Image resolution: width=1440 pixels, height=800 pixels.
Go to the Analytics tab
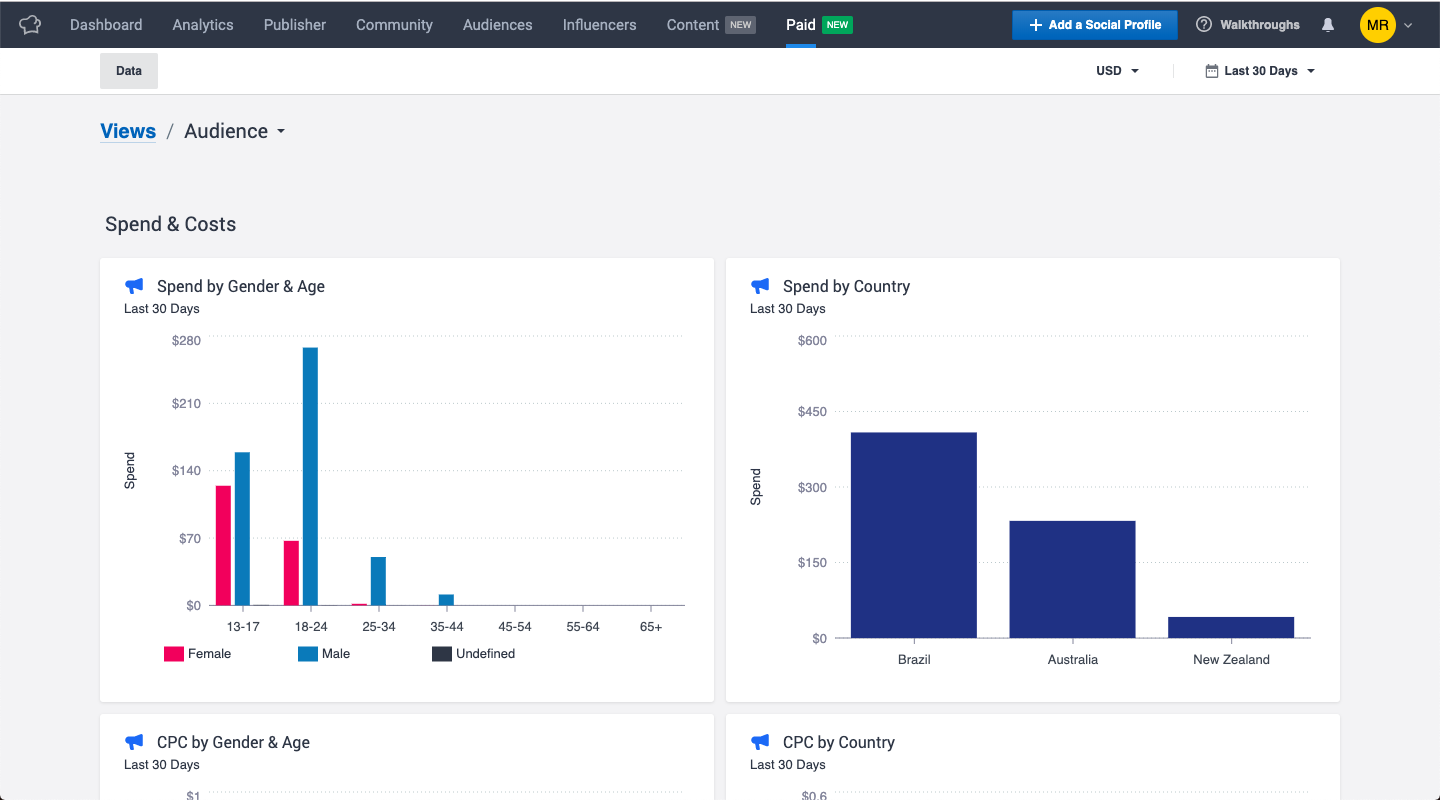202,25
